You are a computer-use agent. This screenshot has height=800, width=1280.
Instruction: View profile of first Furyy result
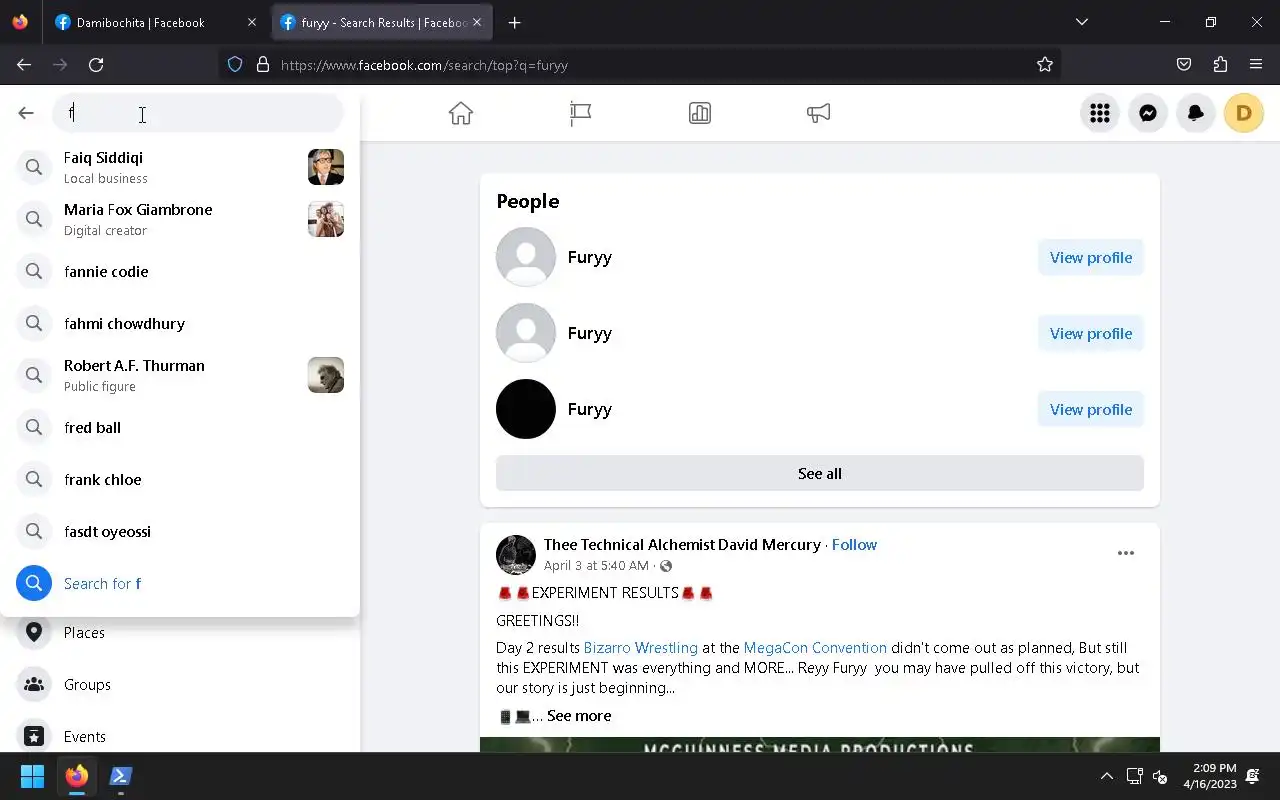[x=1091, y=257]
